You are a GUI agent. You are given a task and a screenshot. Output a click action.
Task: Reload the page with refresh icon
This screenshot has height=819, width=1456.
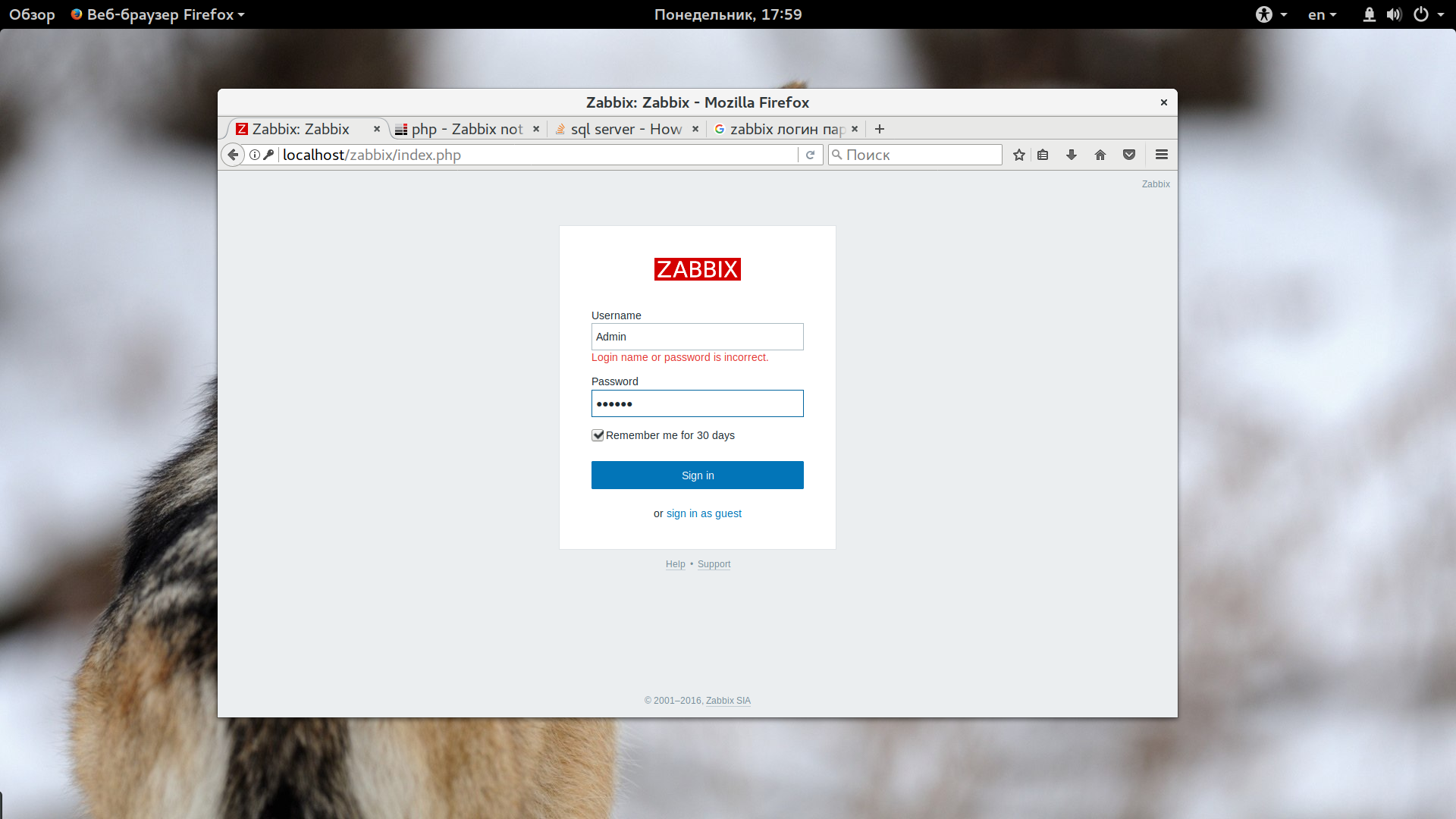tap(810, 155)
